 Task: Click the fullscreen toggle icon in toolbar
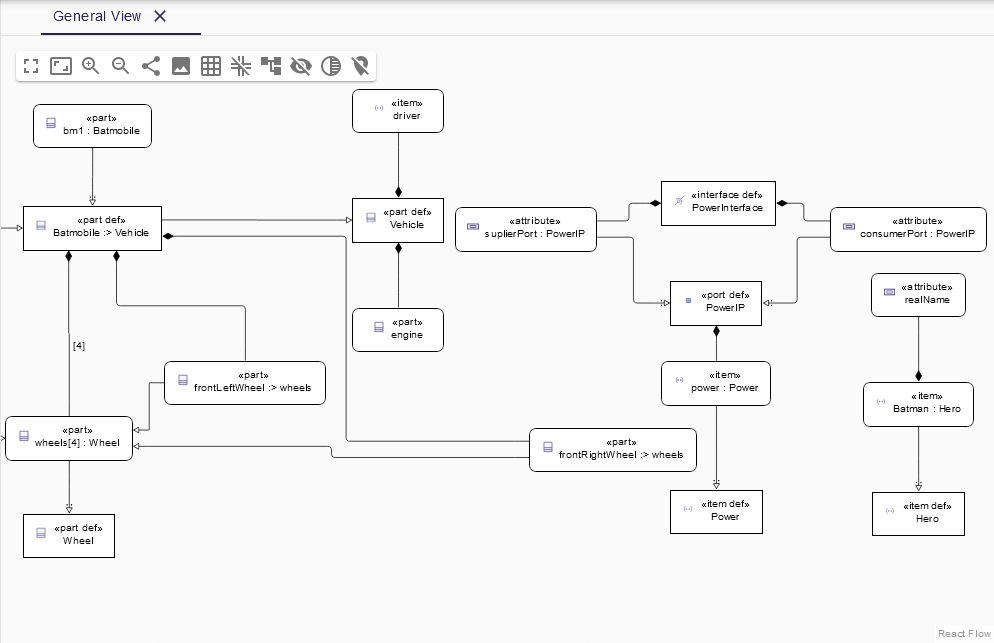click(x=31, y=66)
